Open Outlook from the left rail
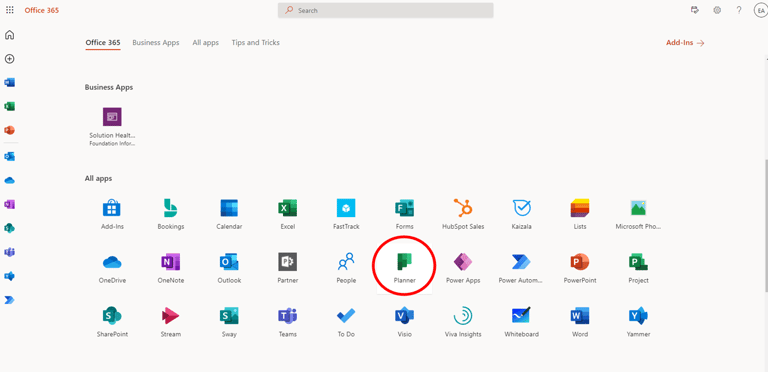768x372 pixels. coord(9,157)
